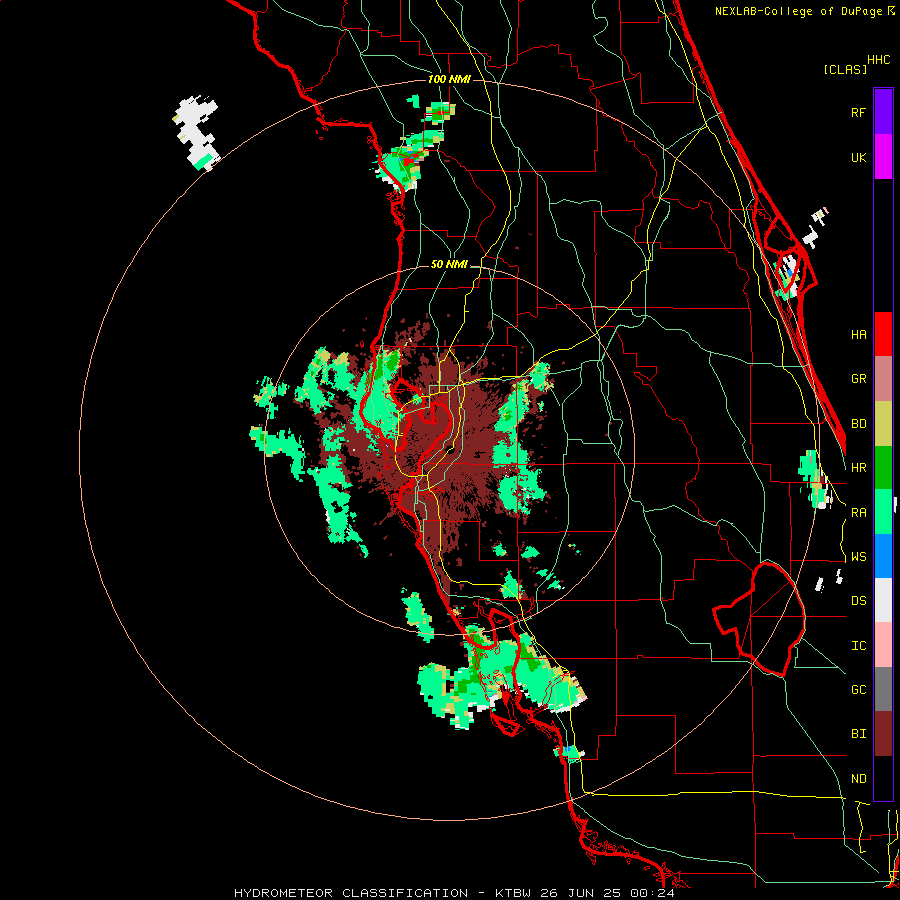Screen dimensions: 900x900
Task: Click the WS blue legend swatch
Action: coord(883,556)
